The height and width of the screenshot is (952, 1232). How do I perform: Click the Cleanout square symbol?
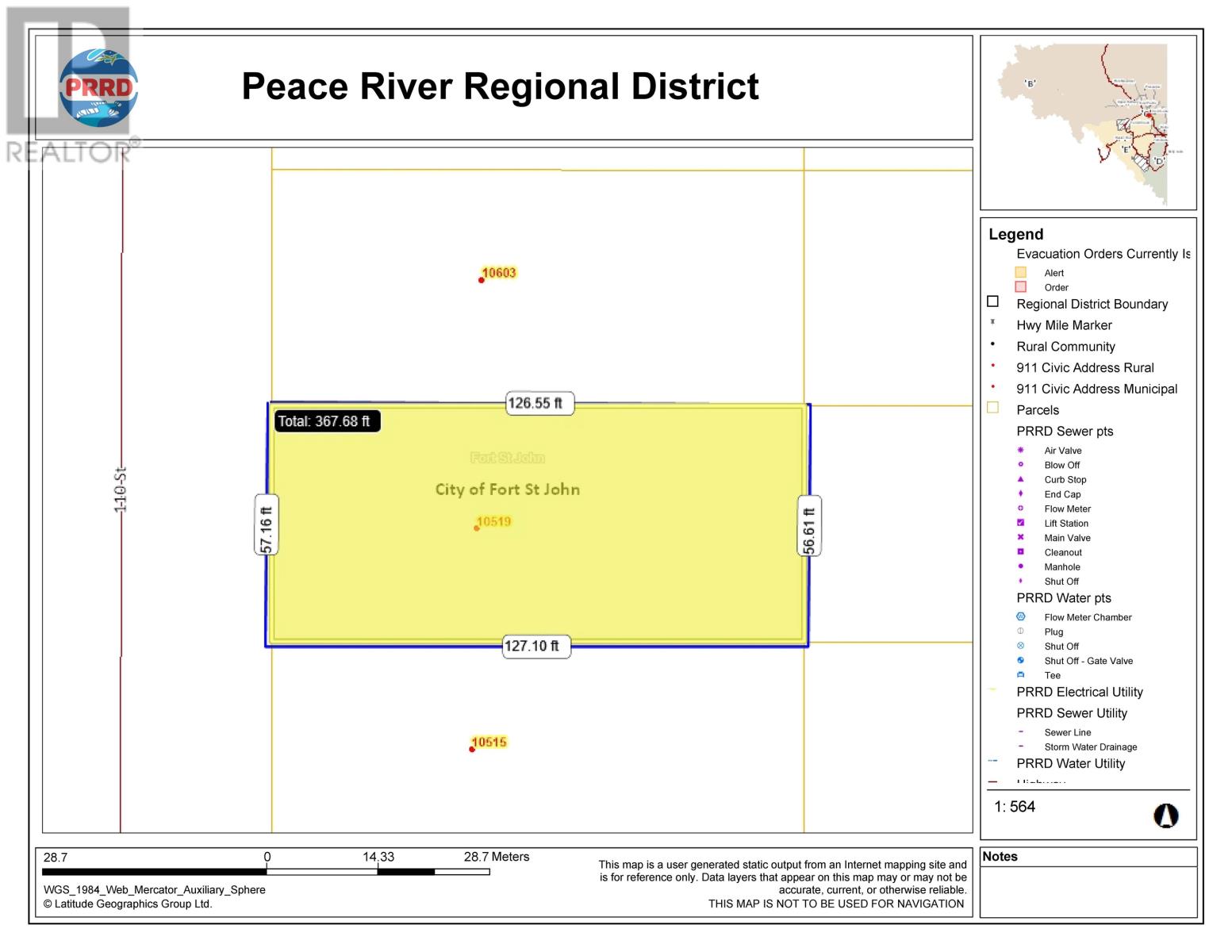click(1021, 551)
